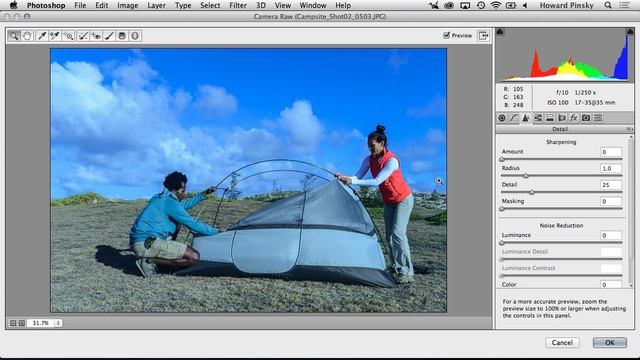
Task: Open the Effects (fx) panel tab icon
Action: coord(574,118)
